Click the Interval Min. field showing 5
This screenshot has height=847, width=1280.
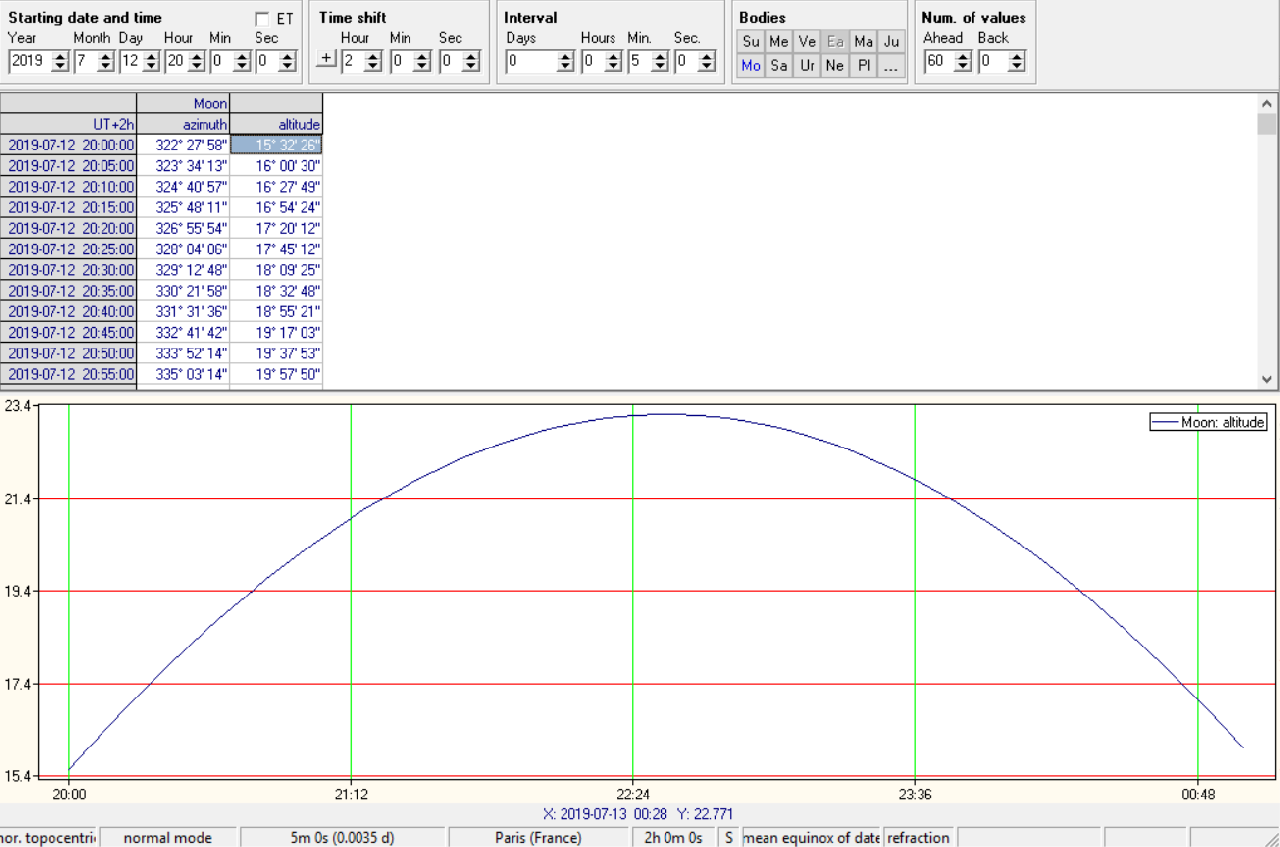(639, 61)
